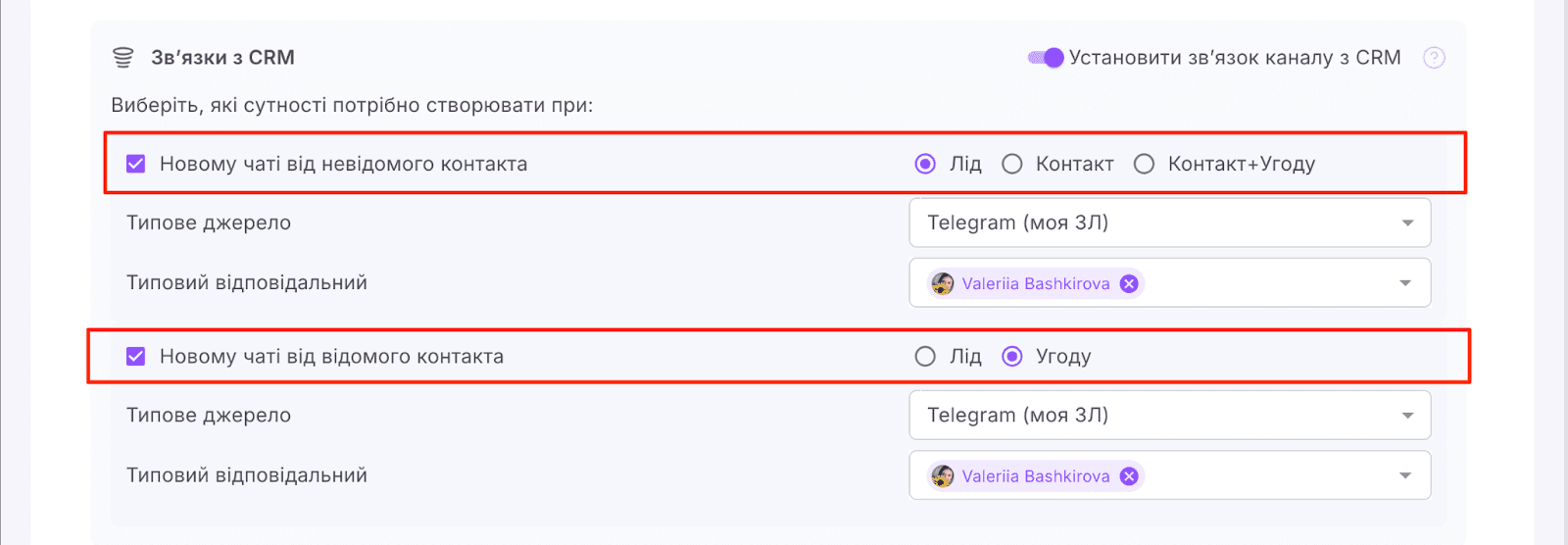Expand Типовий відповідальний dropdown arrow under known contact
The image size is (1568, 545).
pyautogui.click(x=1405, y=476)
